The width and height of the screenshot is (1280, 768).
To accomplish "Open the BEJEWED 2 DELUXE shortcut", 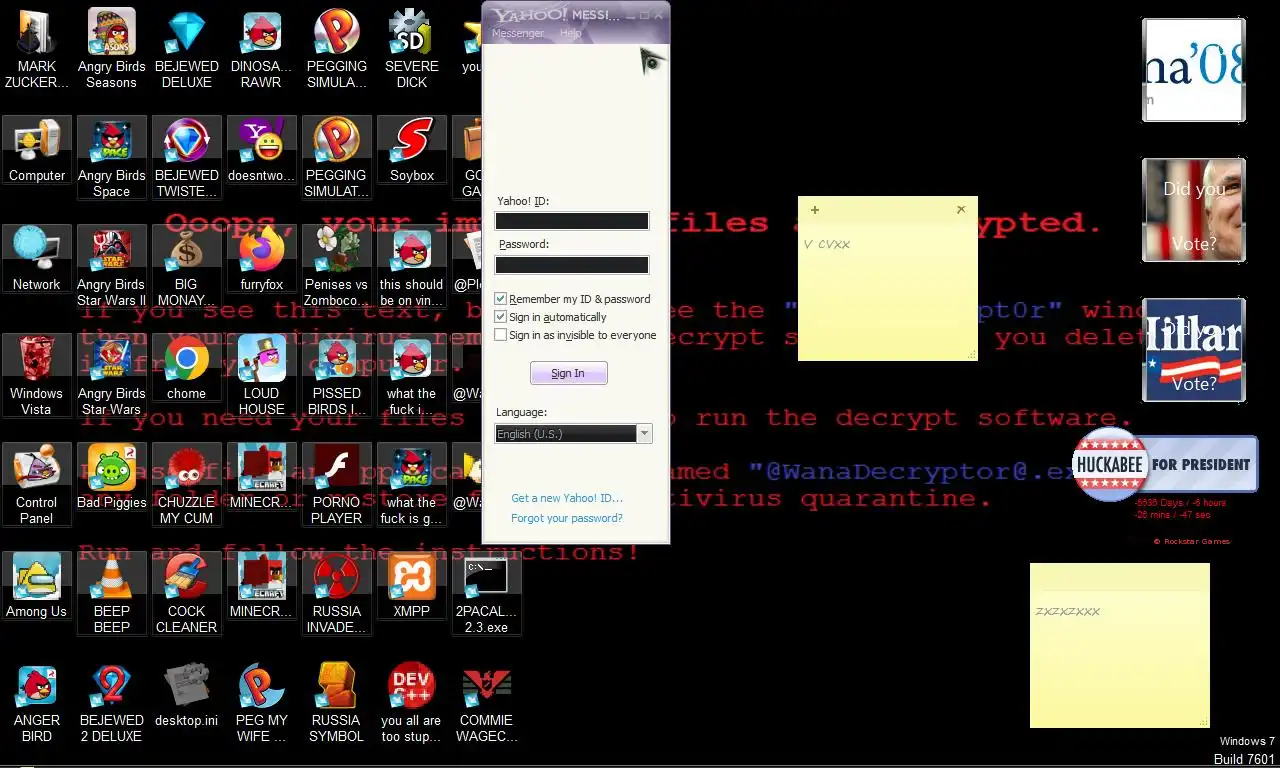I will click(111, 702).
